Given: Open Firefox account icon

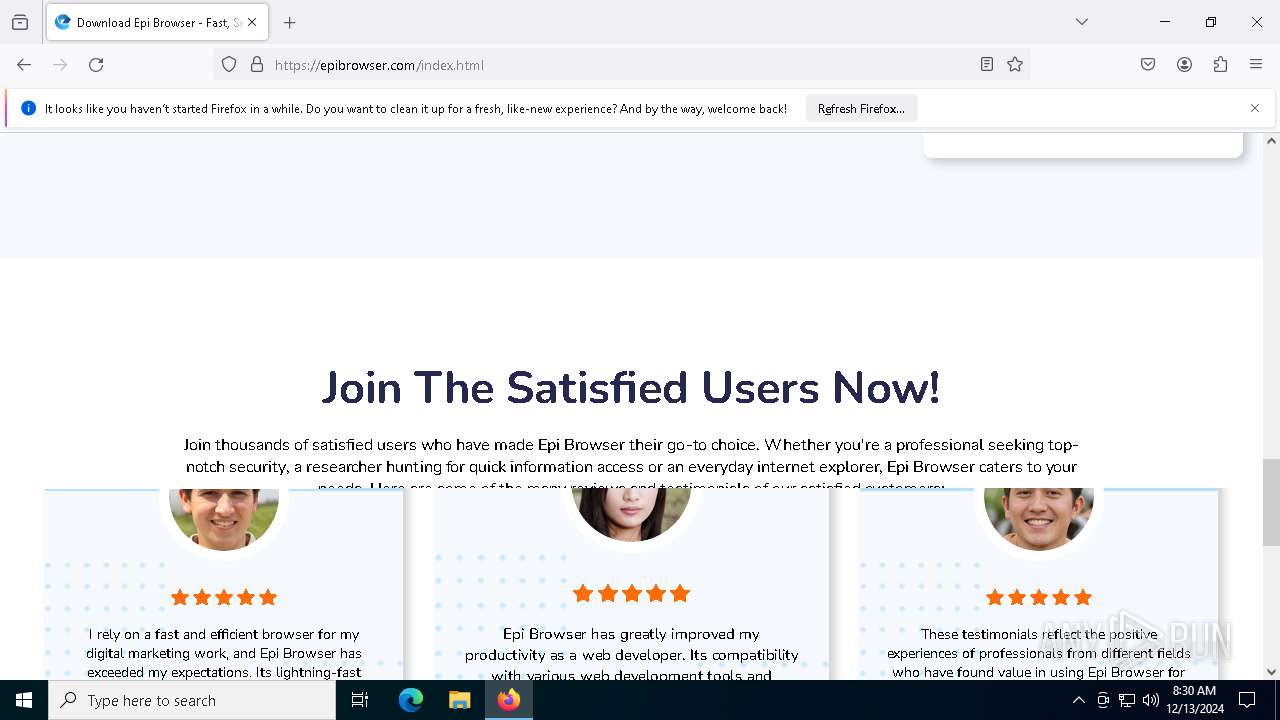Looking at the screenshot, I should click(1184, 65).
